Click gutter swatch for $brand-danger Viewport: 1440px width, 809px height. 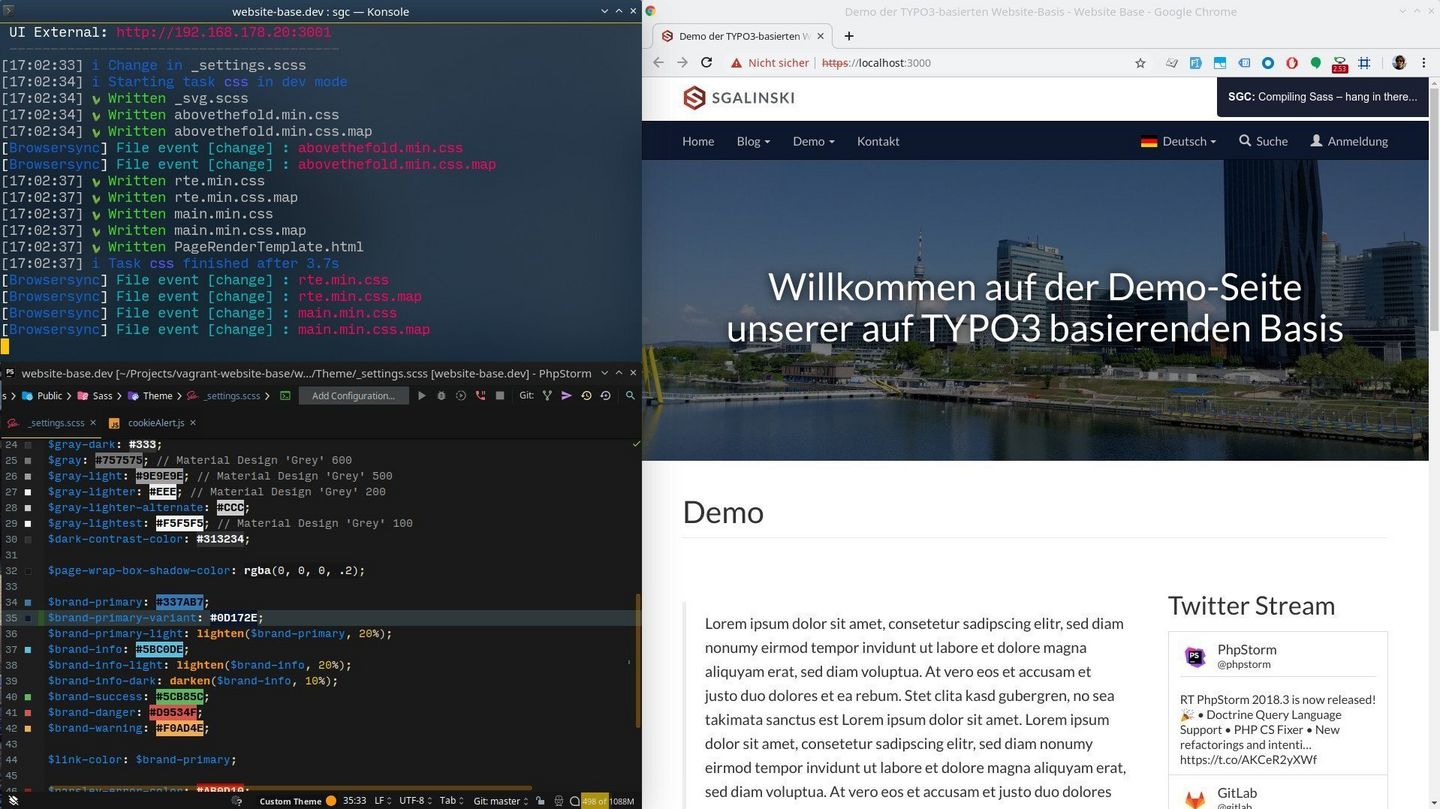pyautogui.click(x=28, y=713)
